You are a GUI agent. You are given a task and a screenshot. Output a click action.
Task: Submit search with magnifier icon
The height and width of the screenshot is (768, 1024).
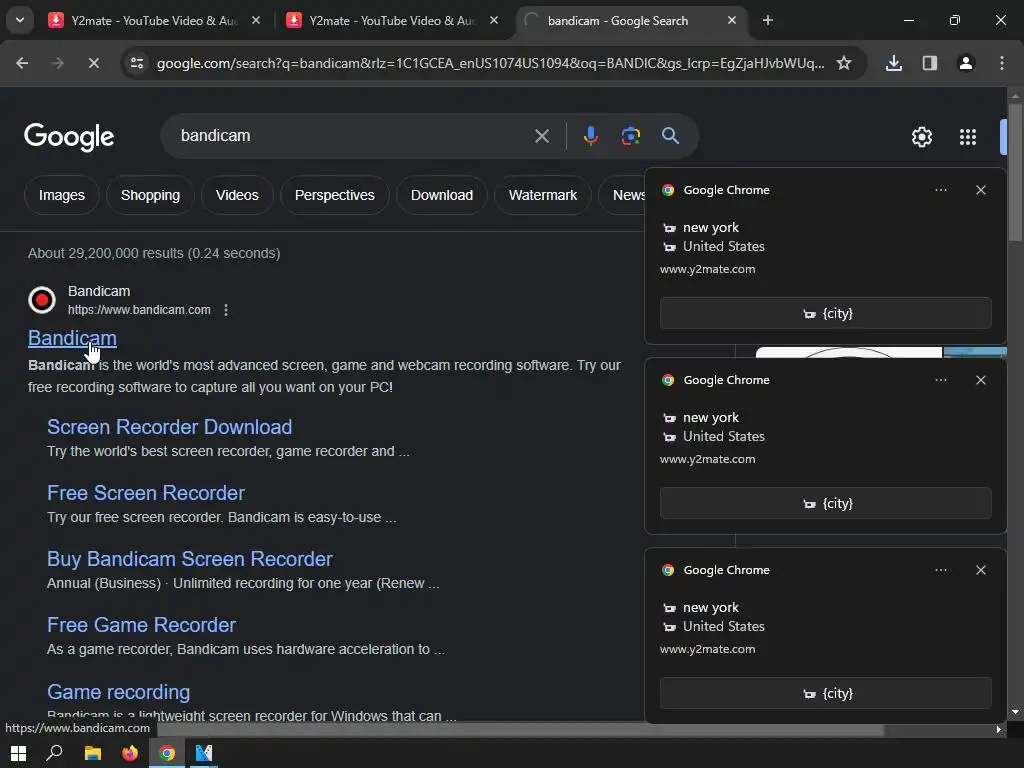670,136
